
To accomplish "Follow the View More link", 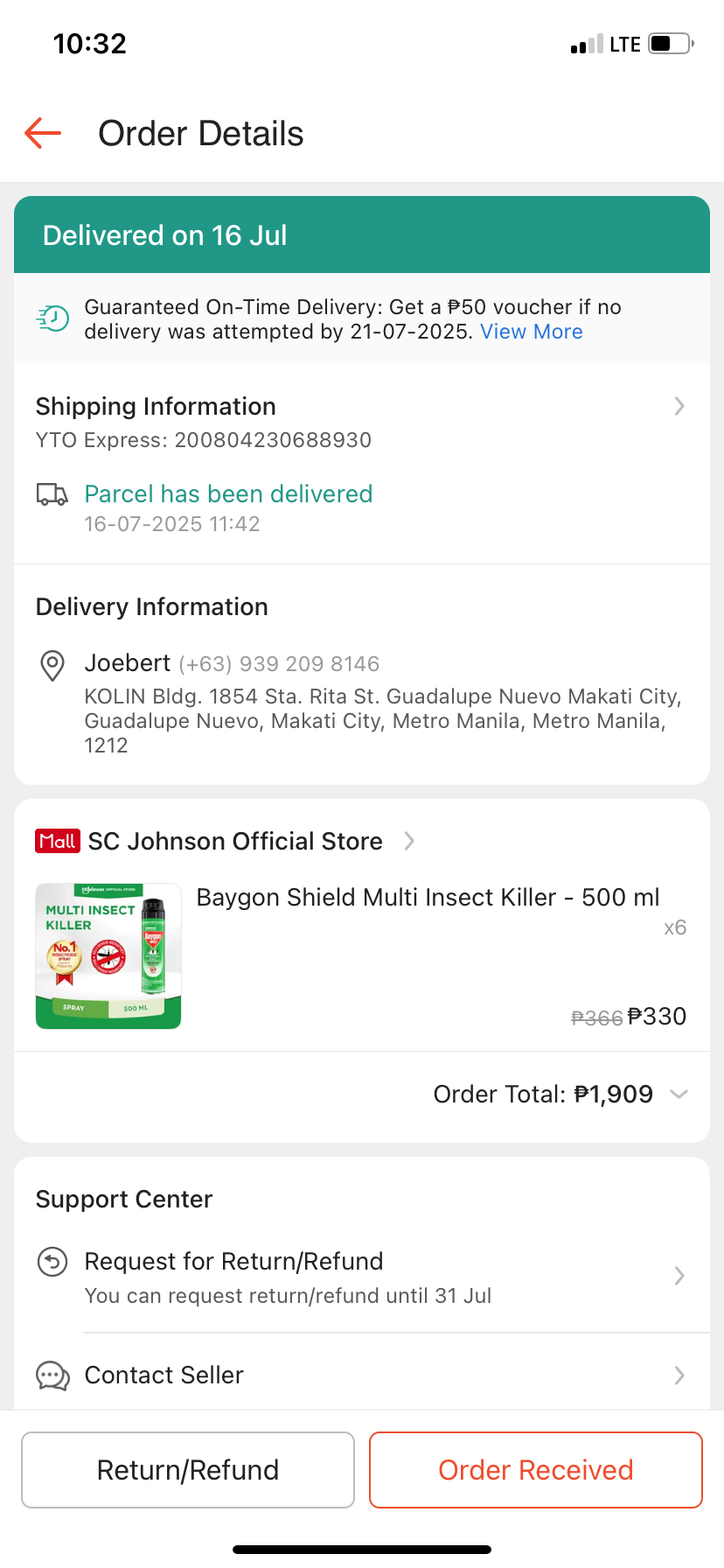I will (532, 332).
